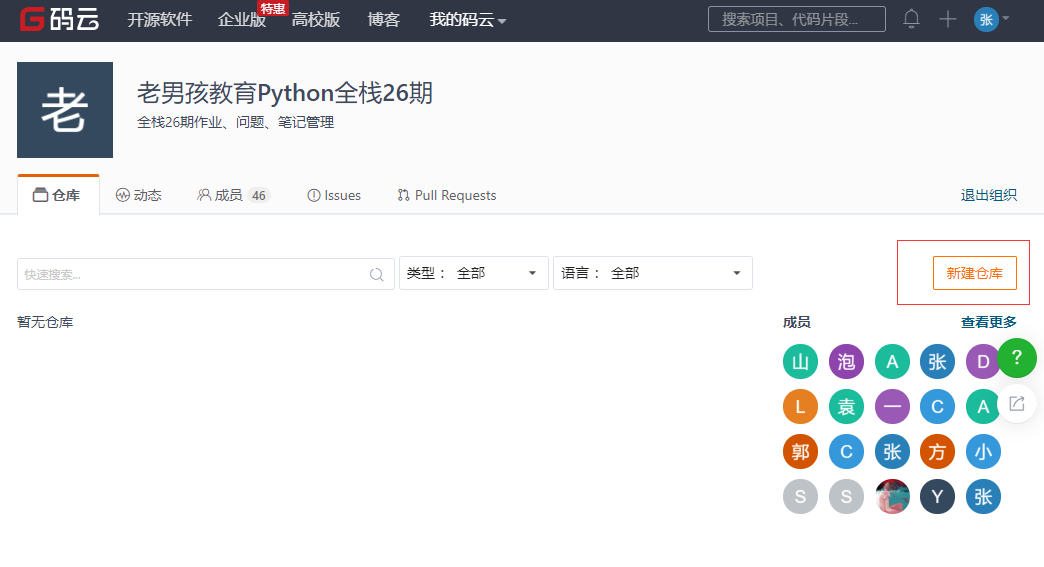Open member avatar 袁
1044x567 pixels.
tap(846, 407)
